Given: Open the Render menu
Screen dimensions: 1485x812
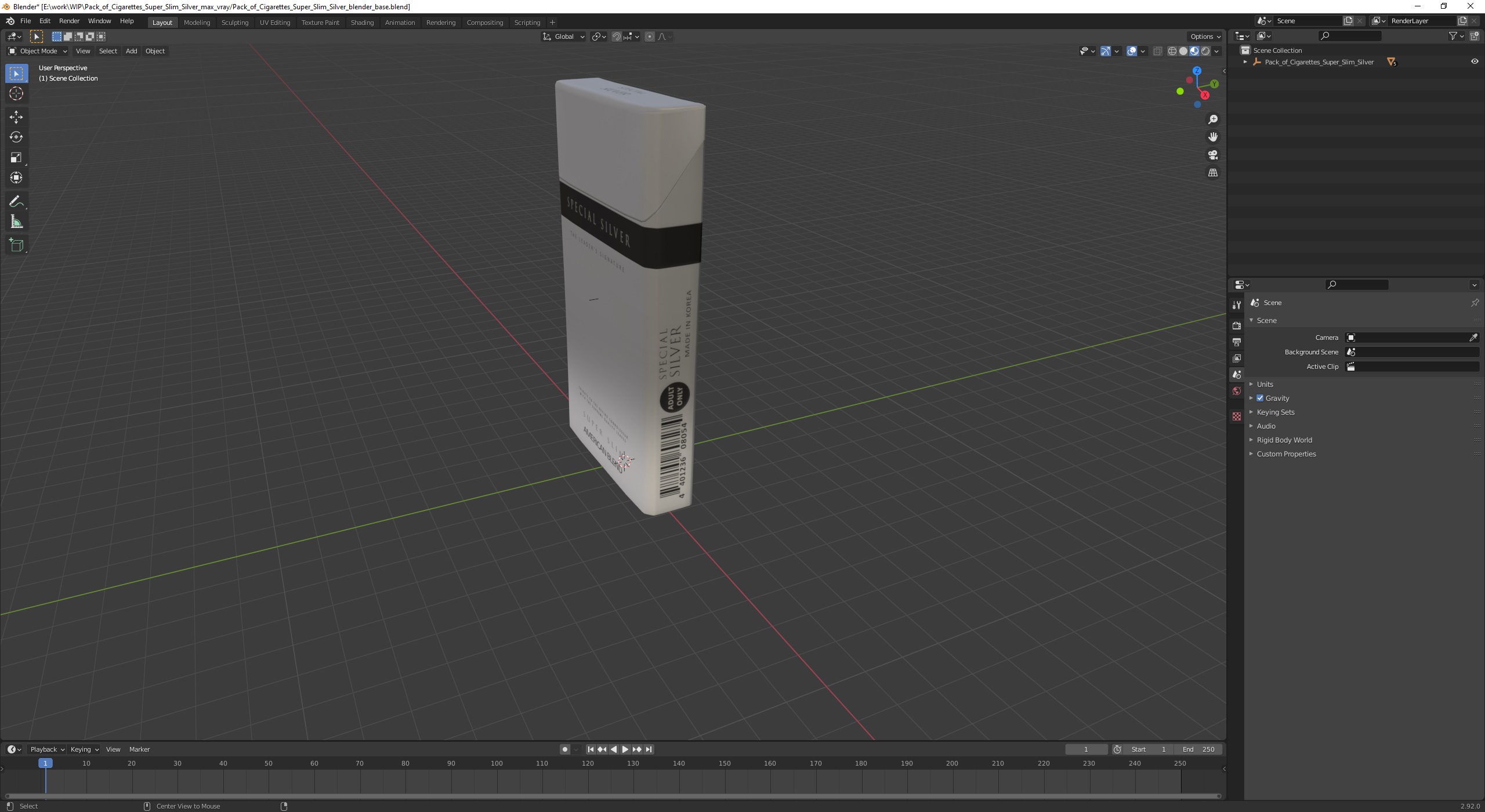Looking at the screenshot, I should [x=69, y=21].
